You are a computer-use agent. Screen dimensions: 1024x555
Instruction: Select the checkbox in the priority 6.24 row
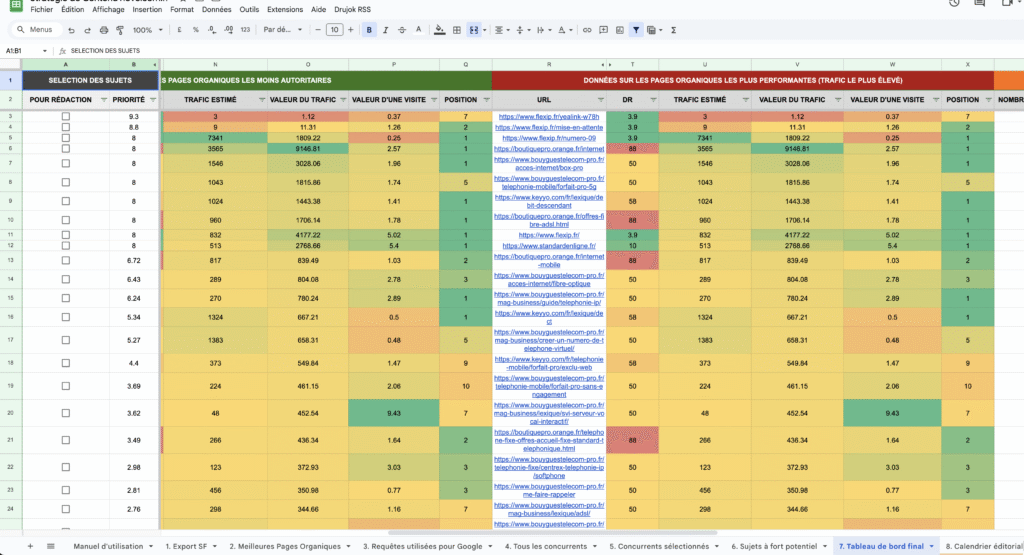(65, 298)
